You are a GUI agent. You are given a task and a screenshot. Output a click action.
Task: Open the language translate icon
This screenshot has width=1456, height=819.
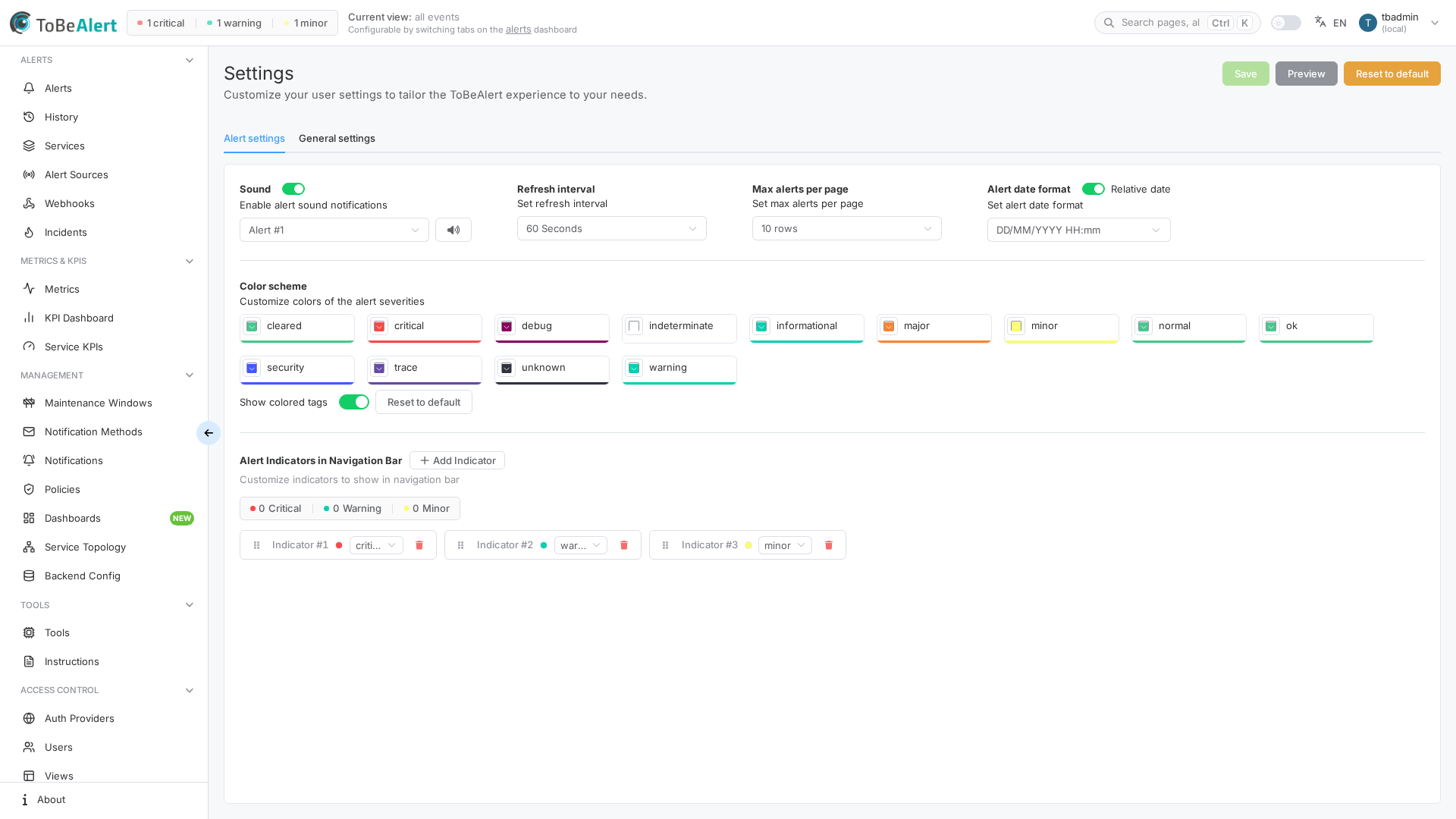[x=1320, y=22]
